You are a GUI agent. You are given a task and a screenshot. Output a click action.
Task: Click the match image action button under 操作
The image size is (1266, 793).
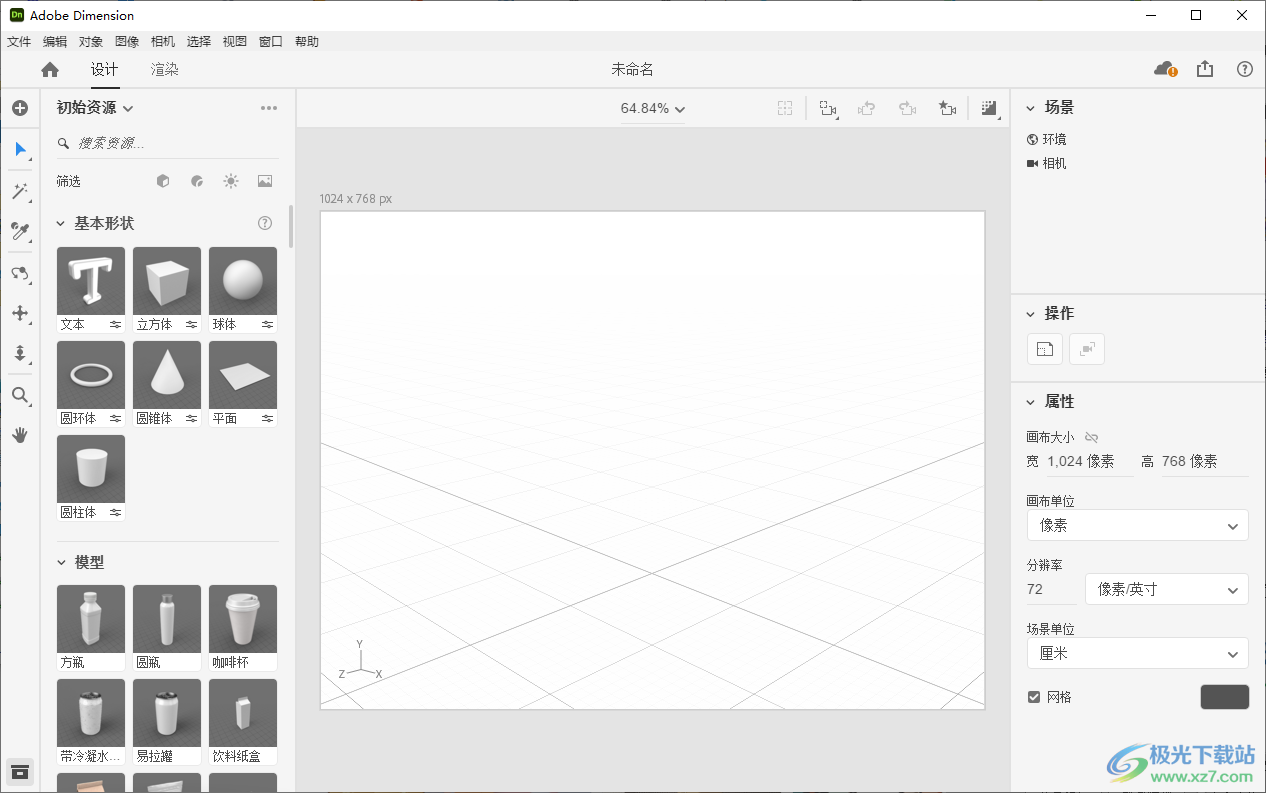coord(1045,349)
